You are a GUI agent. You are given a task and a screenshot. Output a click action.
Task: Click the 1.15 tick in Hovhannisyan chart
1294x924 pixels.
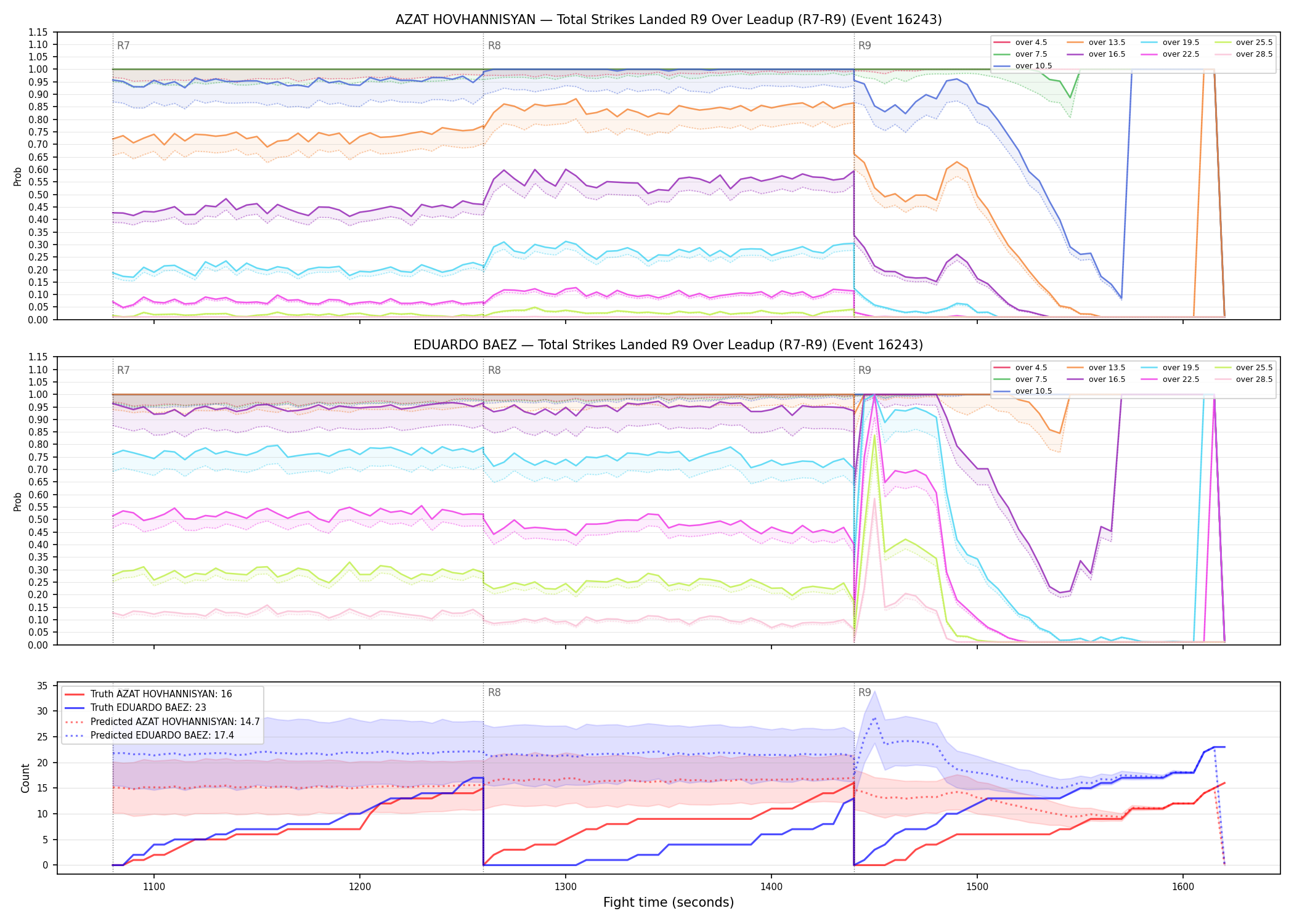[38, 32]
